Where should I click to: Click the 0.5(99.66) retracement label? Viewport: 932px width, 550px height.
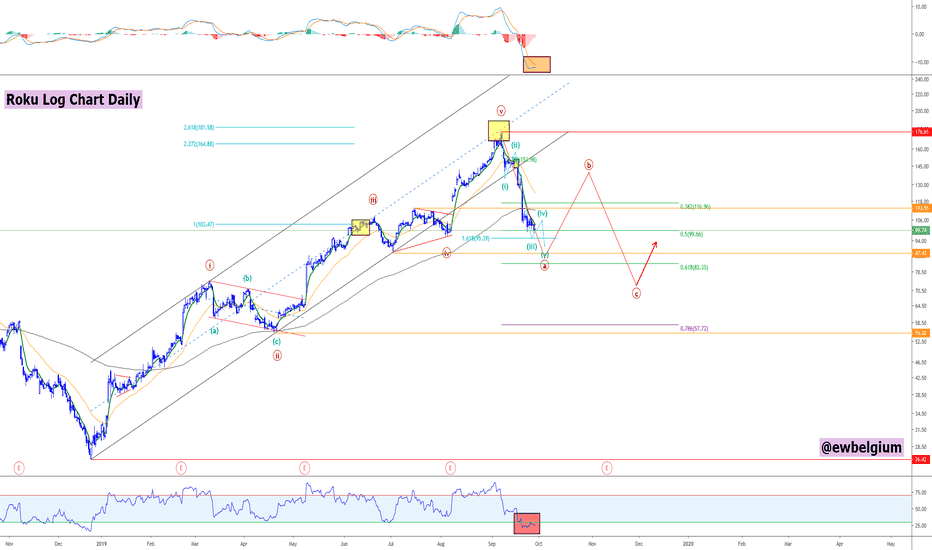tap(691, 234)
